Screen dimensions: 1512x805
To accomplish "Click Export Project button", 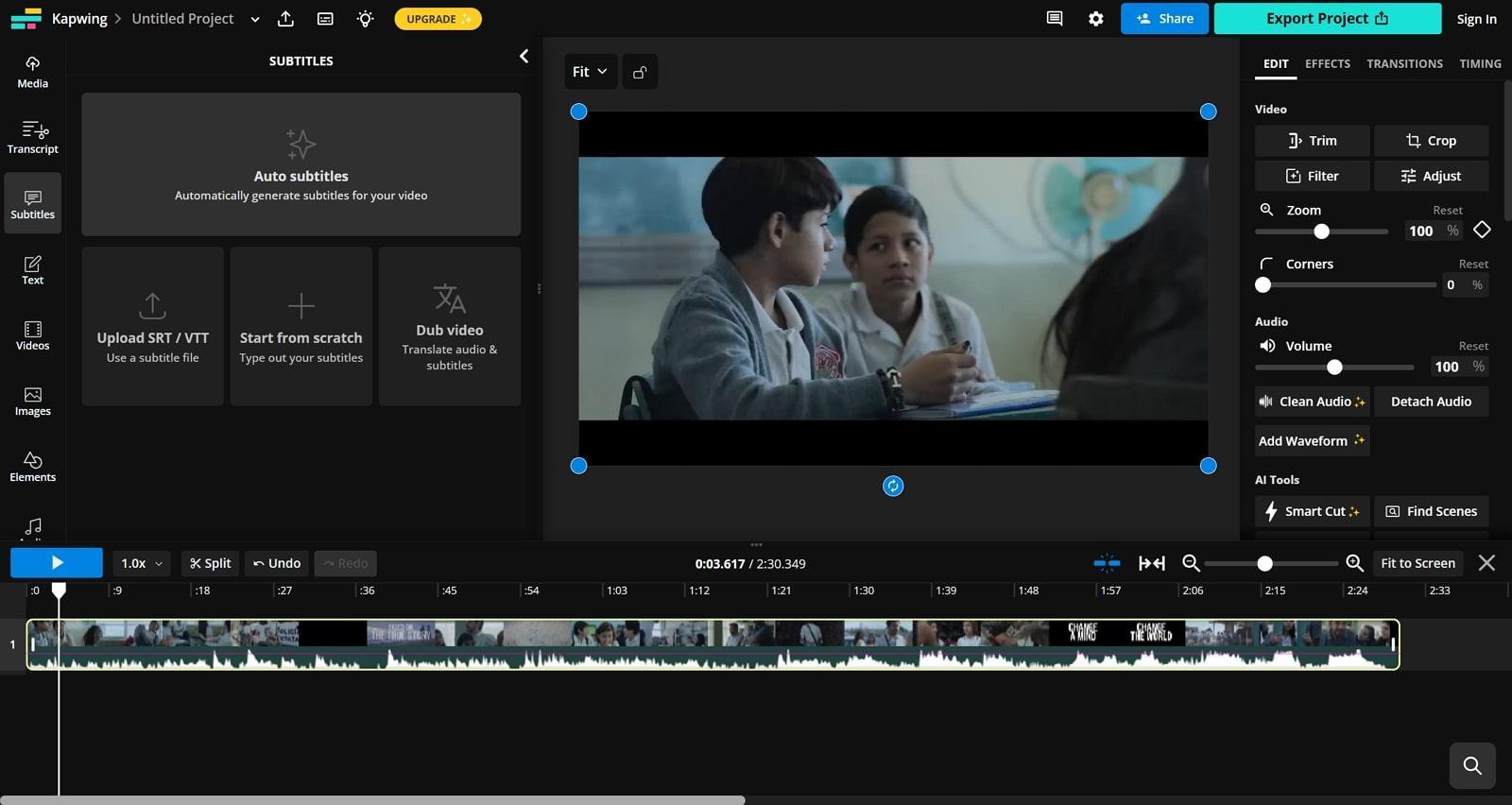I will pos(1327,19).
